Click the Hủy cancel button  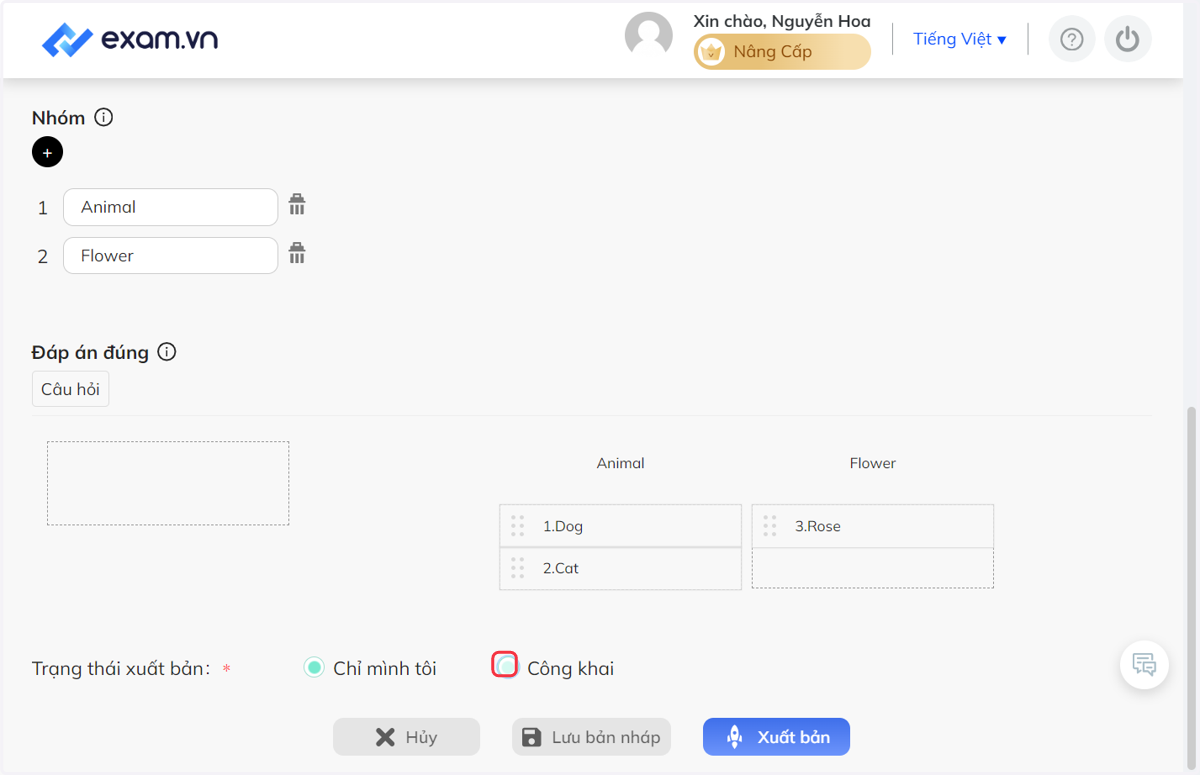tap(406, 737)
